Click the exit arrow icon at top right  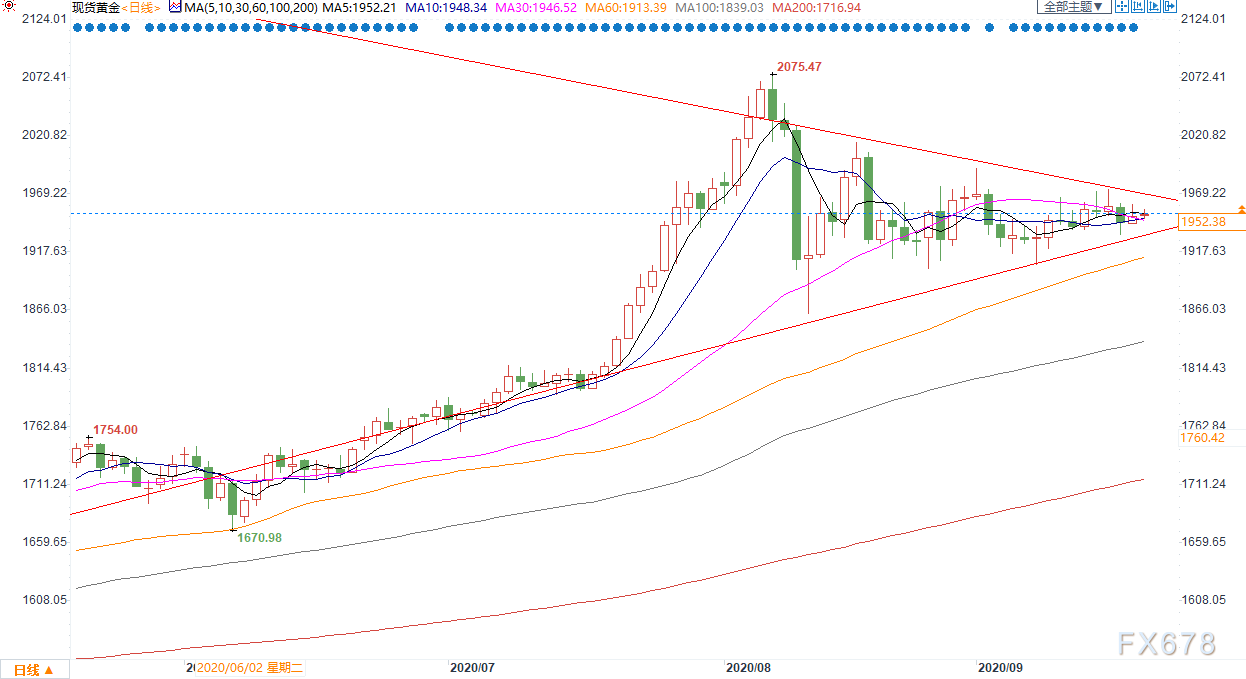coord(1170,6)
